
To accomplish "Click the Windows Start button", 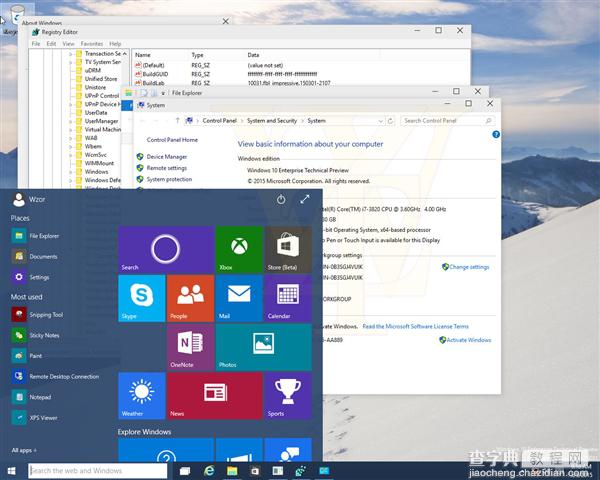I will (11, 471).
